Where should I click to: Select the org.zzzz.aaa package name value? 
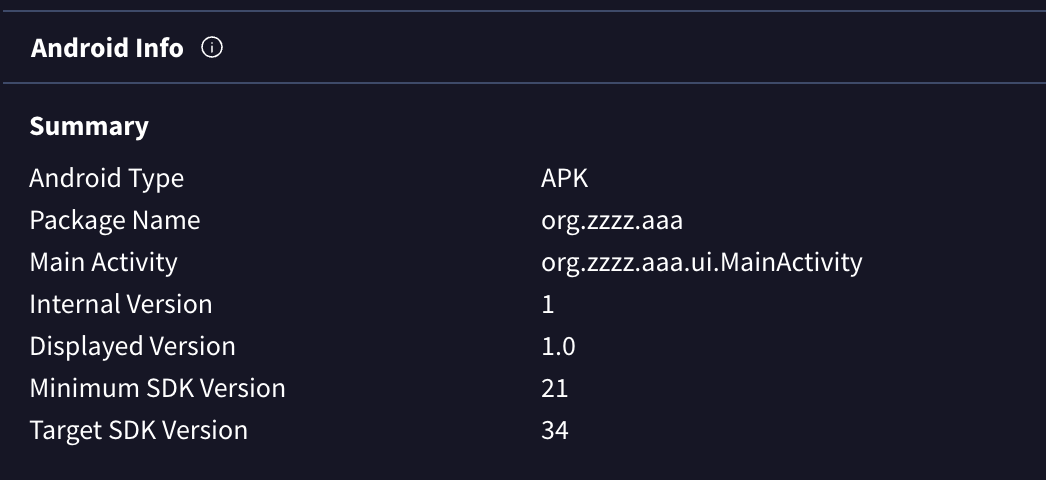pos(611,220)
